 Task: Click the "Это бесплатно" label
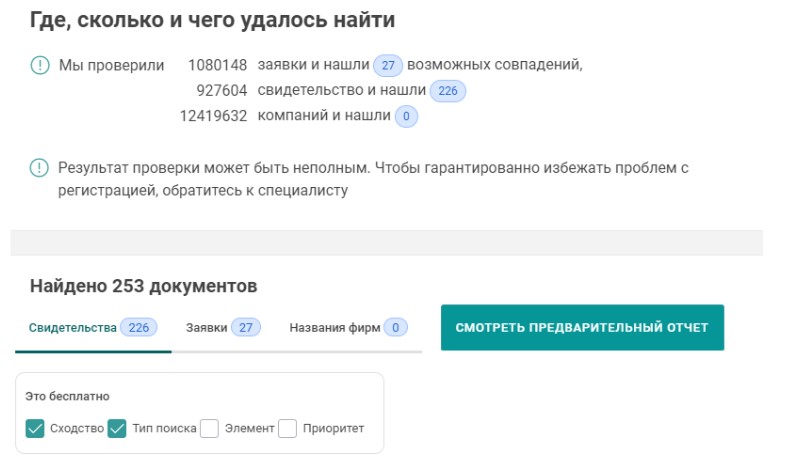coord(67,396)
